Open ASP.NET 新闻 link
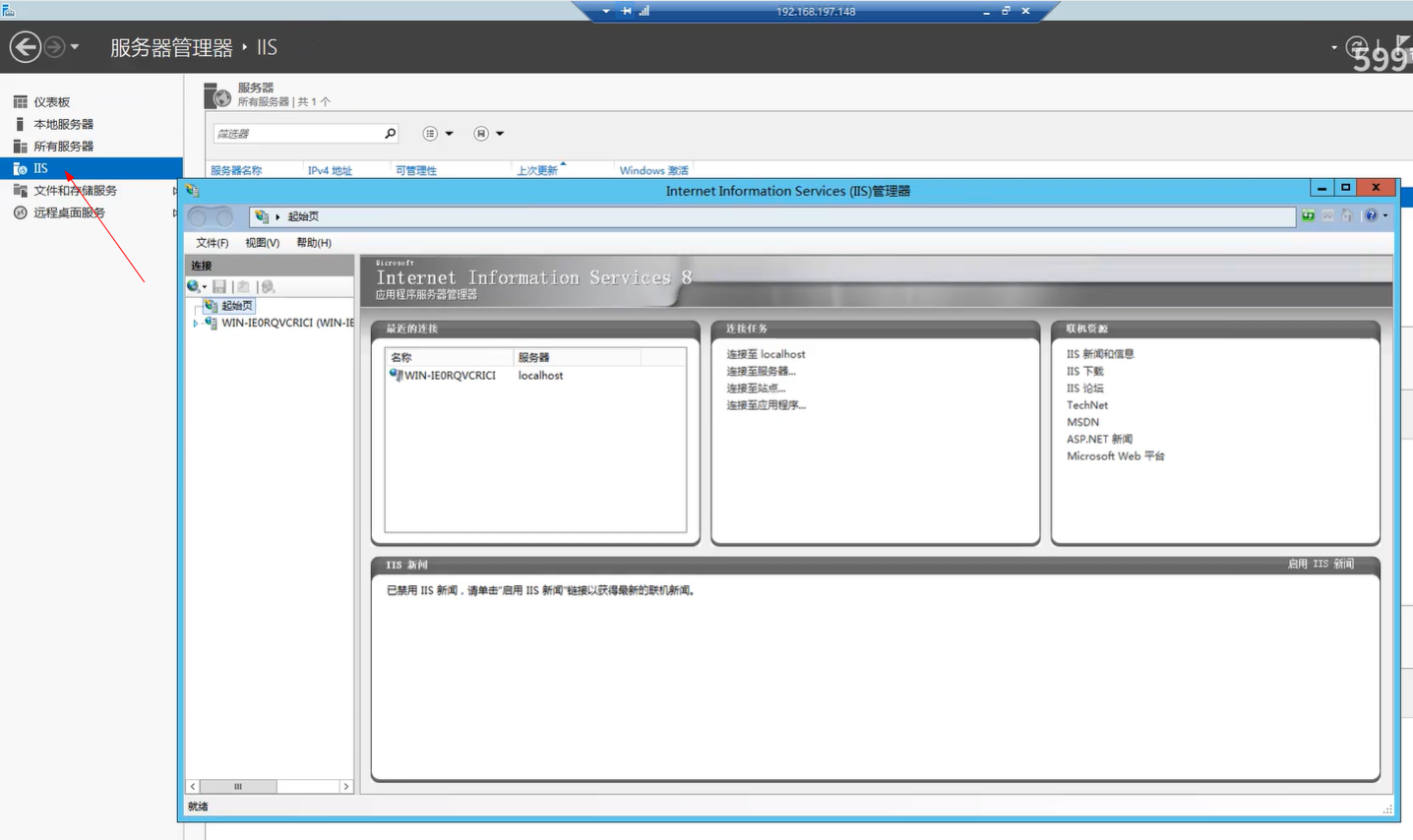This screenshot has height=840, width=1413. point(1099,440)
